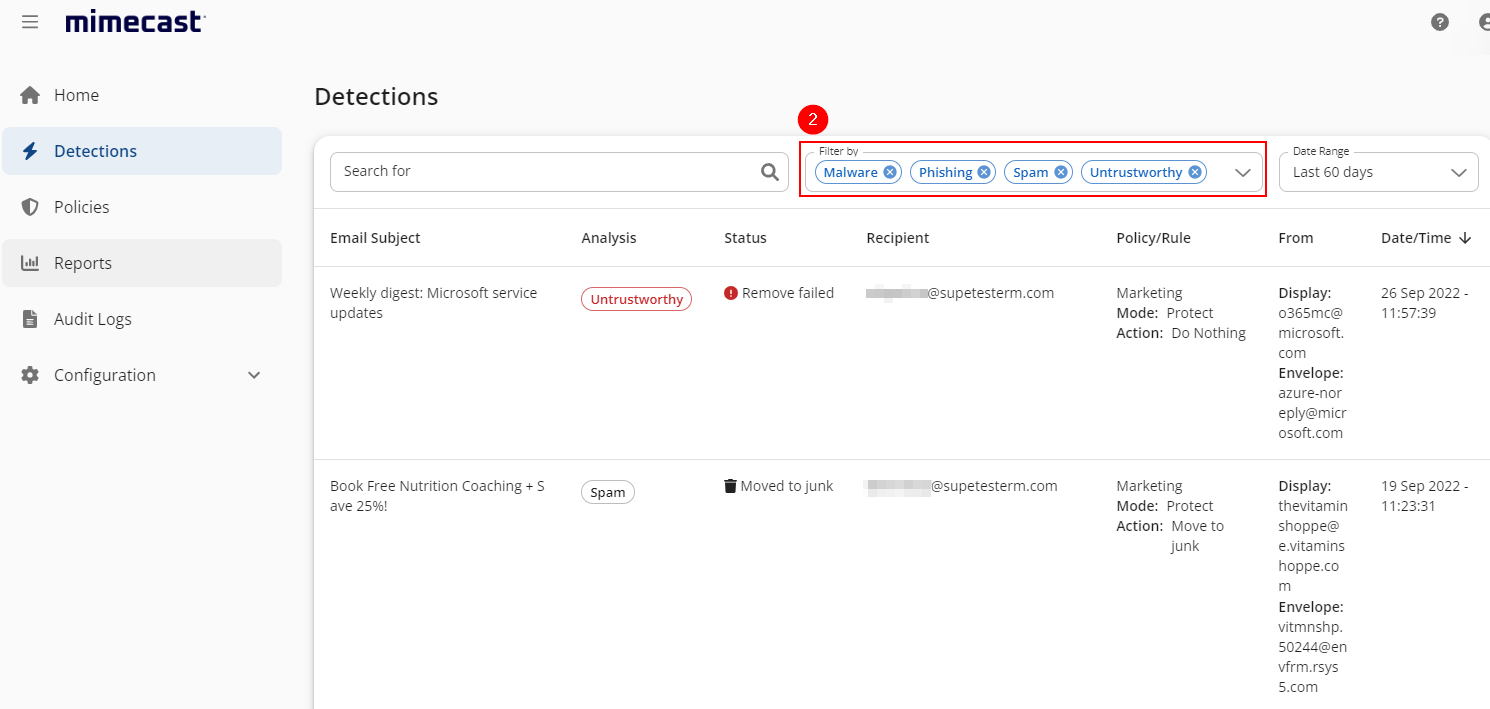Viewport: 1490px width, 709px height.
Task: Expand the Filter by dropdown chevron
Action: [1243, 172]
